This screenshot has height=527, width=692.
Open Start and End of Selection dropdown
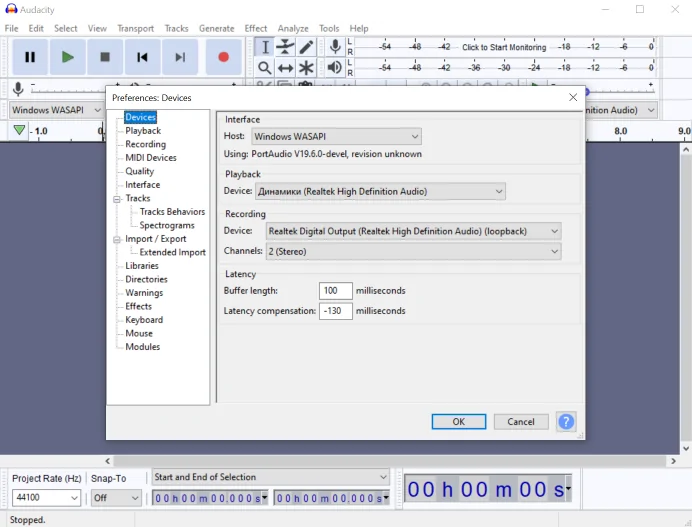(x=271, y=477)
